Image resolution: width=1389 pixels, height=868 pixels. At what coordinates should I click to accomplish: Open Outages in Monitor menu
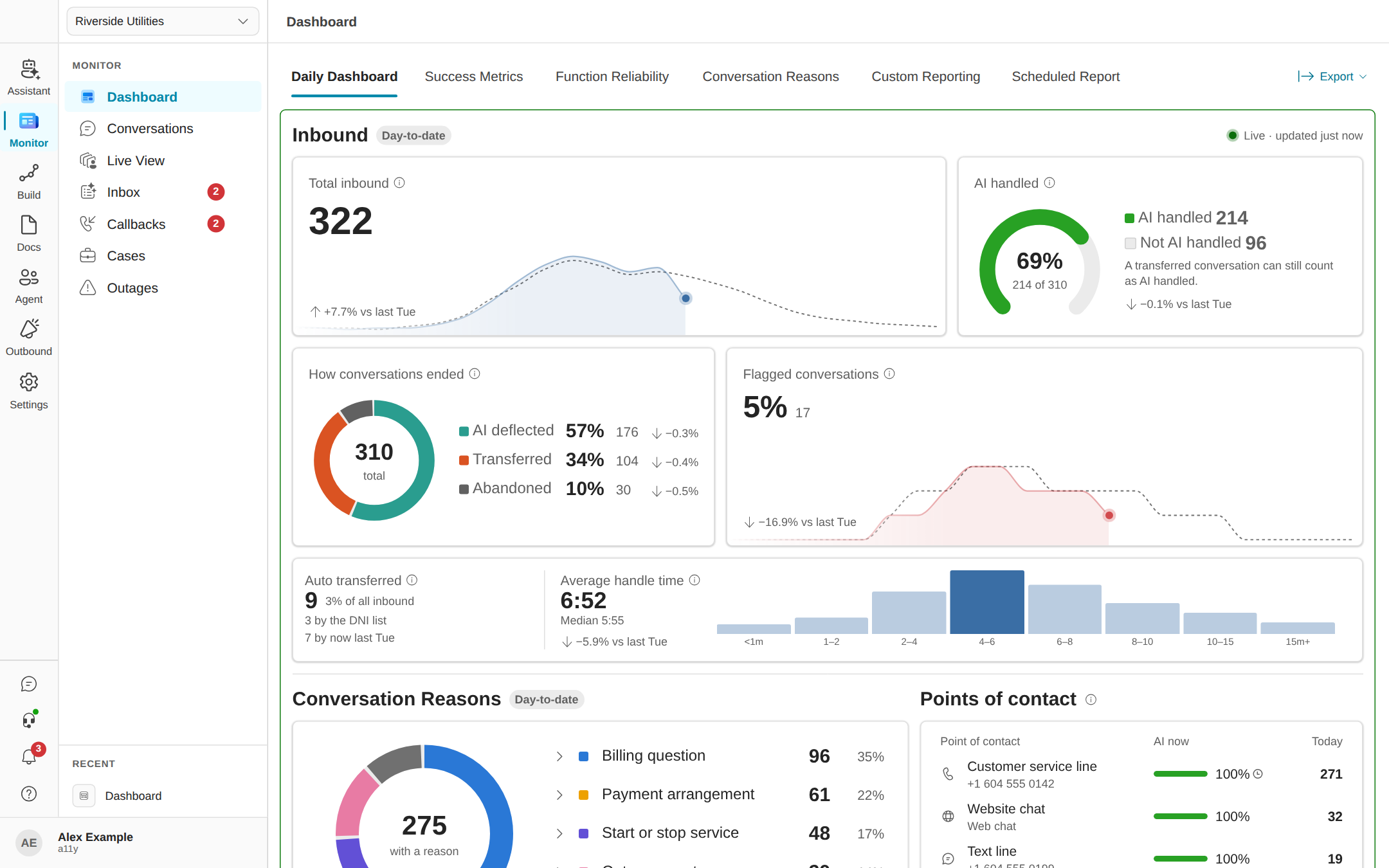(x=163, y=288)
